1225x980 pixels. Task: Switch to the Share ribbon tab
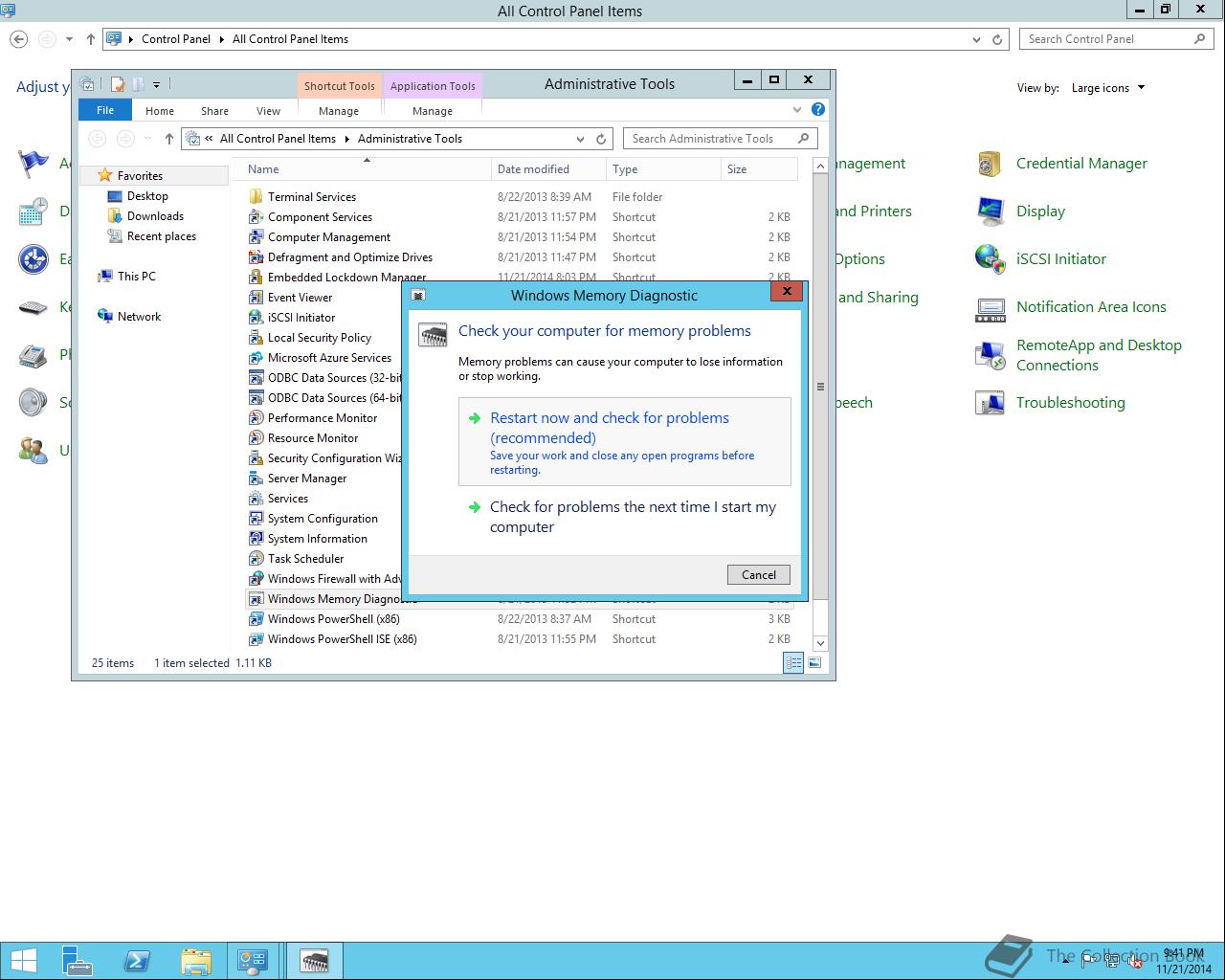click(x=214, y=111)
